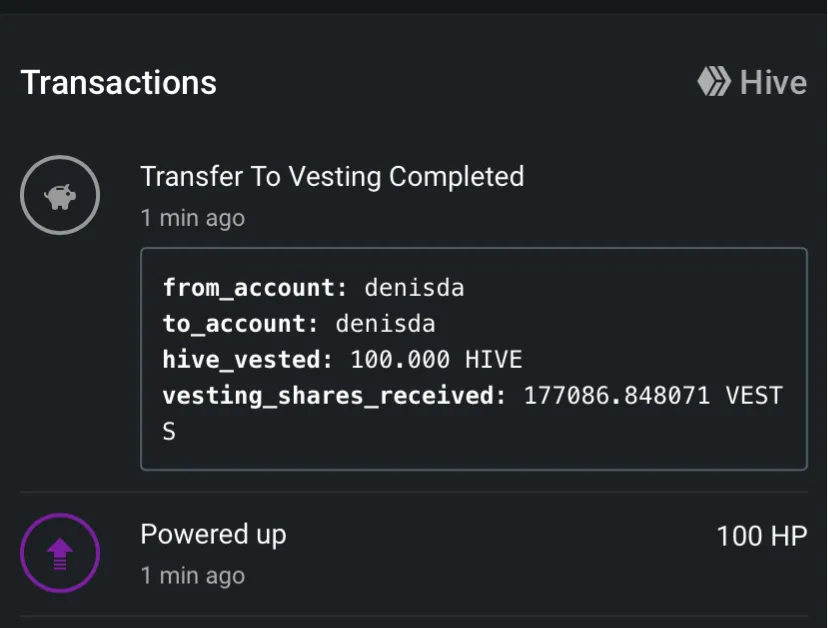Click the Hive logo icon
The height and width of the screenshot is (628, 828).
[x=713, y=81]
